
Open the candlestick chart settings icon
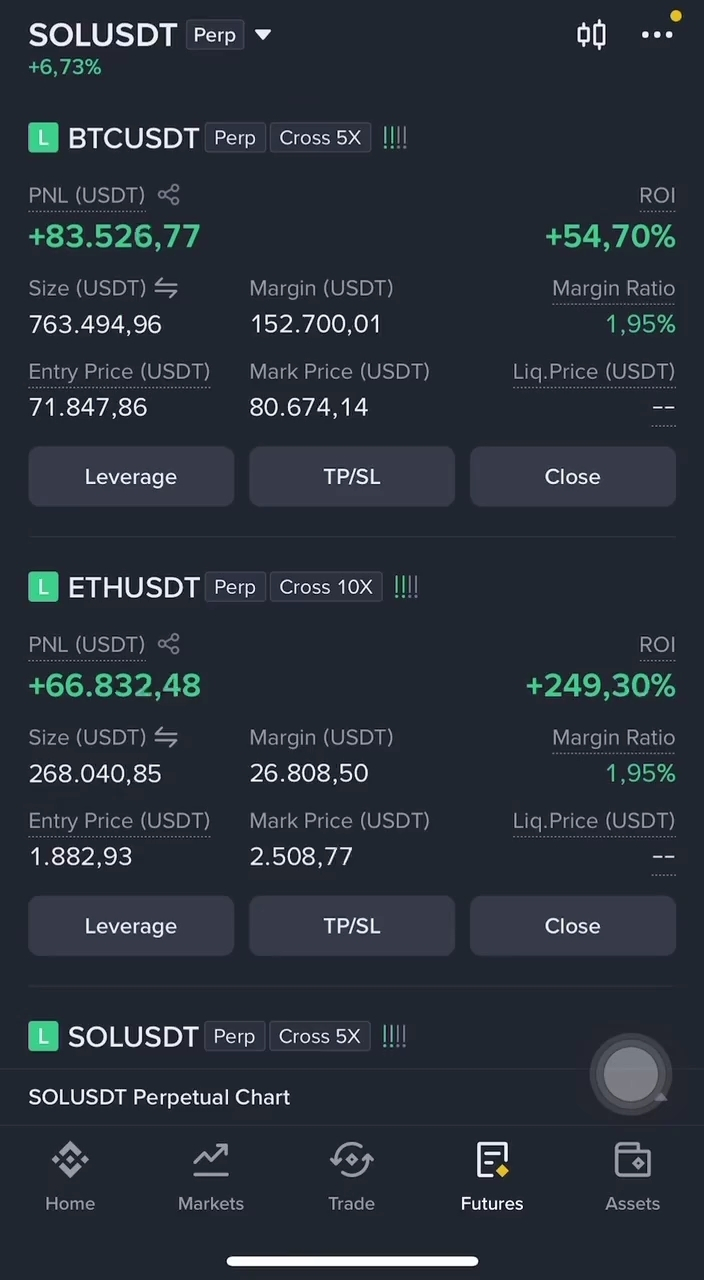[591, 35]
